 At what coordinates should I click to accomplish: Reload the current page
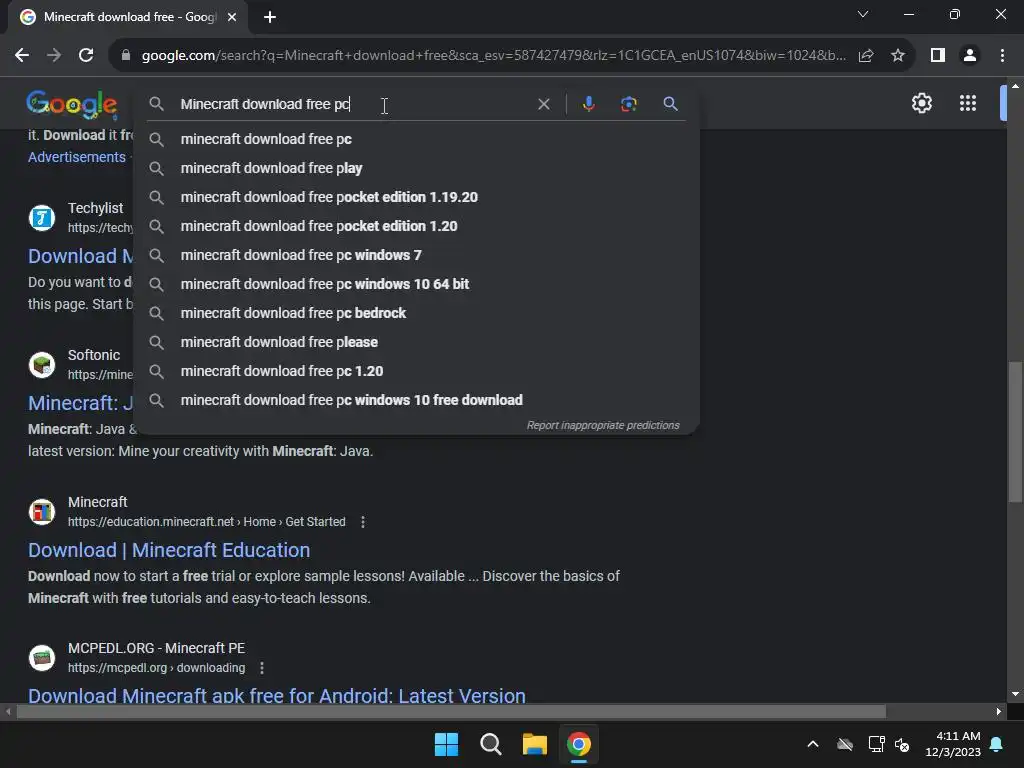tap(86, 56)
